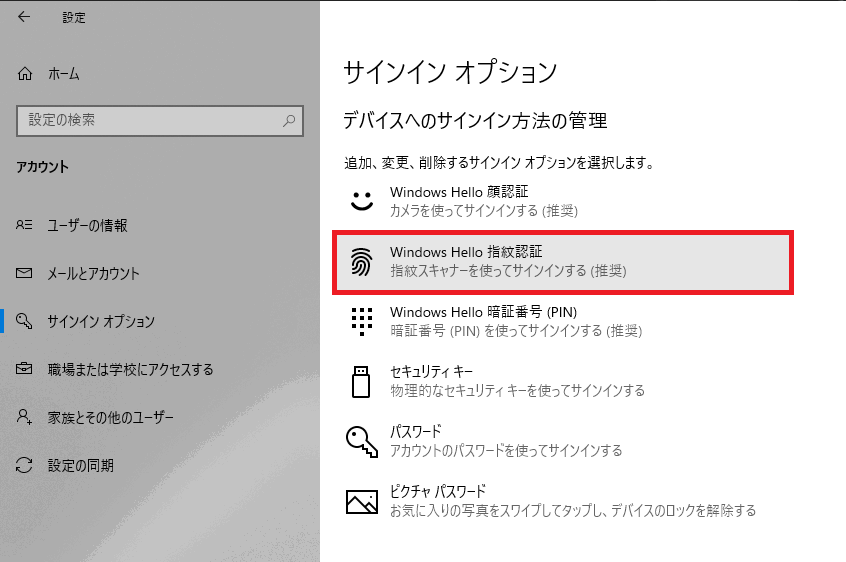Click 指紋スキャナーを使ってサインインする description text
Screen dimensions: 846x562
508,270
